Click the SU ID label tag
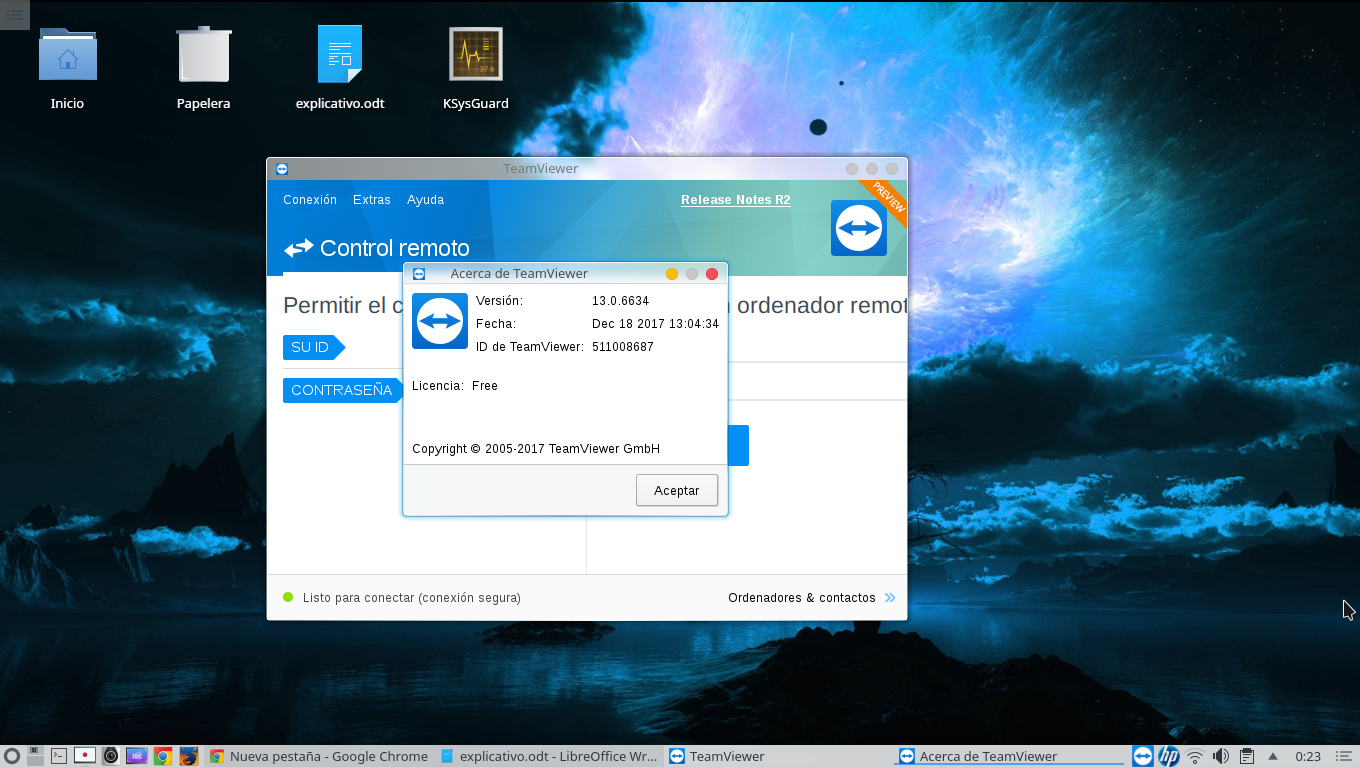 point(313,347)
